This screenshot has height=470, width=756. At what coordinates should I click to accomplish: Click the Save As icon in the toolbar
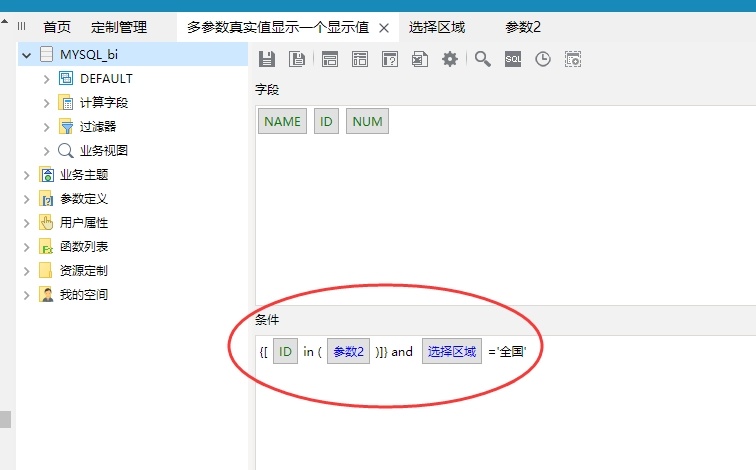tap(297, 59)
